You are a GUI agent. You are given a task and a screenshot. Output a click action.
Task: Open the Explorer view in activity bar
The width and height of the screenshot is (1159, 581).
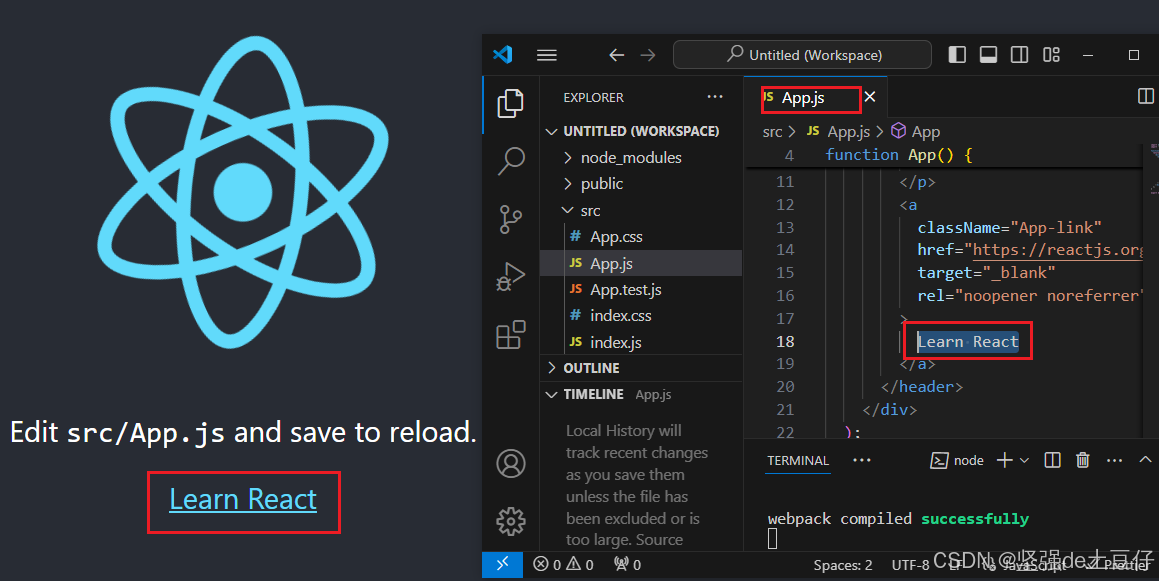click(x=510, y=104)
